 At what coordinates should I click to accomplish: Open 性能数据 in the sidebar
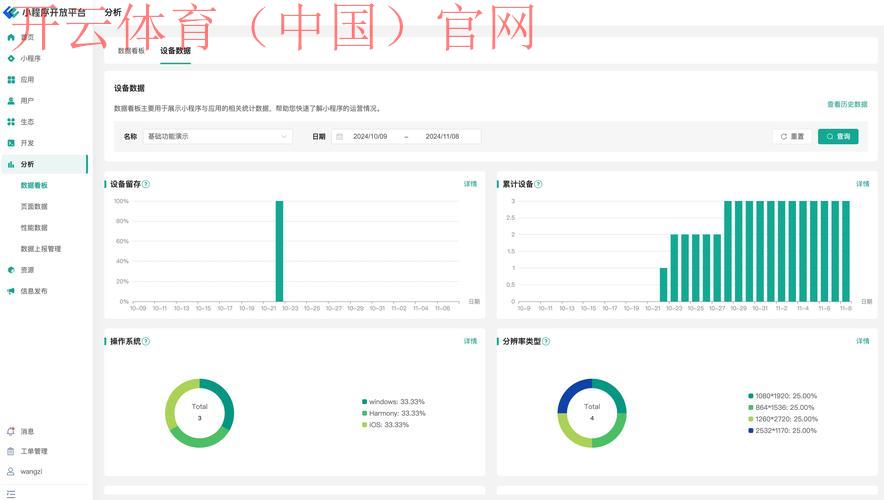[34, 228]
